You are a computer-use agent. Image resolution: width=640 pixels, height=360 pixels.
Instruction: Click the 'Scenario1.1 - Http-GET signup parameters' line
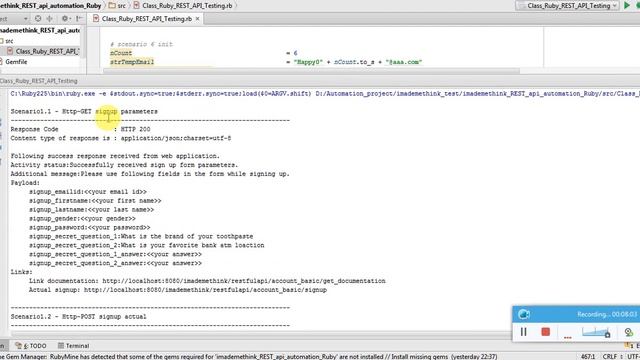coord(84,111)
